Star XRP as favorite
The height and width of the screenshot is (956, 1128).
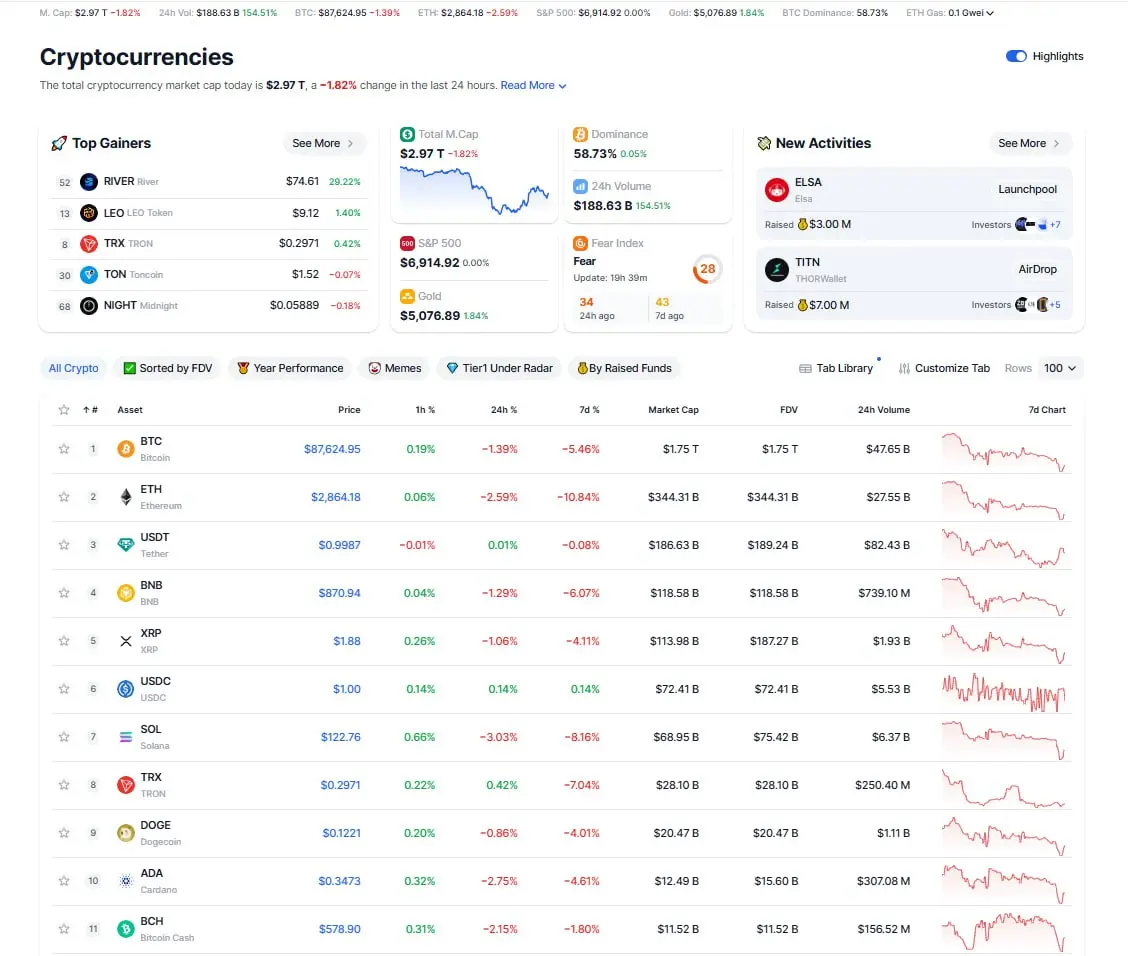pos(64,641)
